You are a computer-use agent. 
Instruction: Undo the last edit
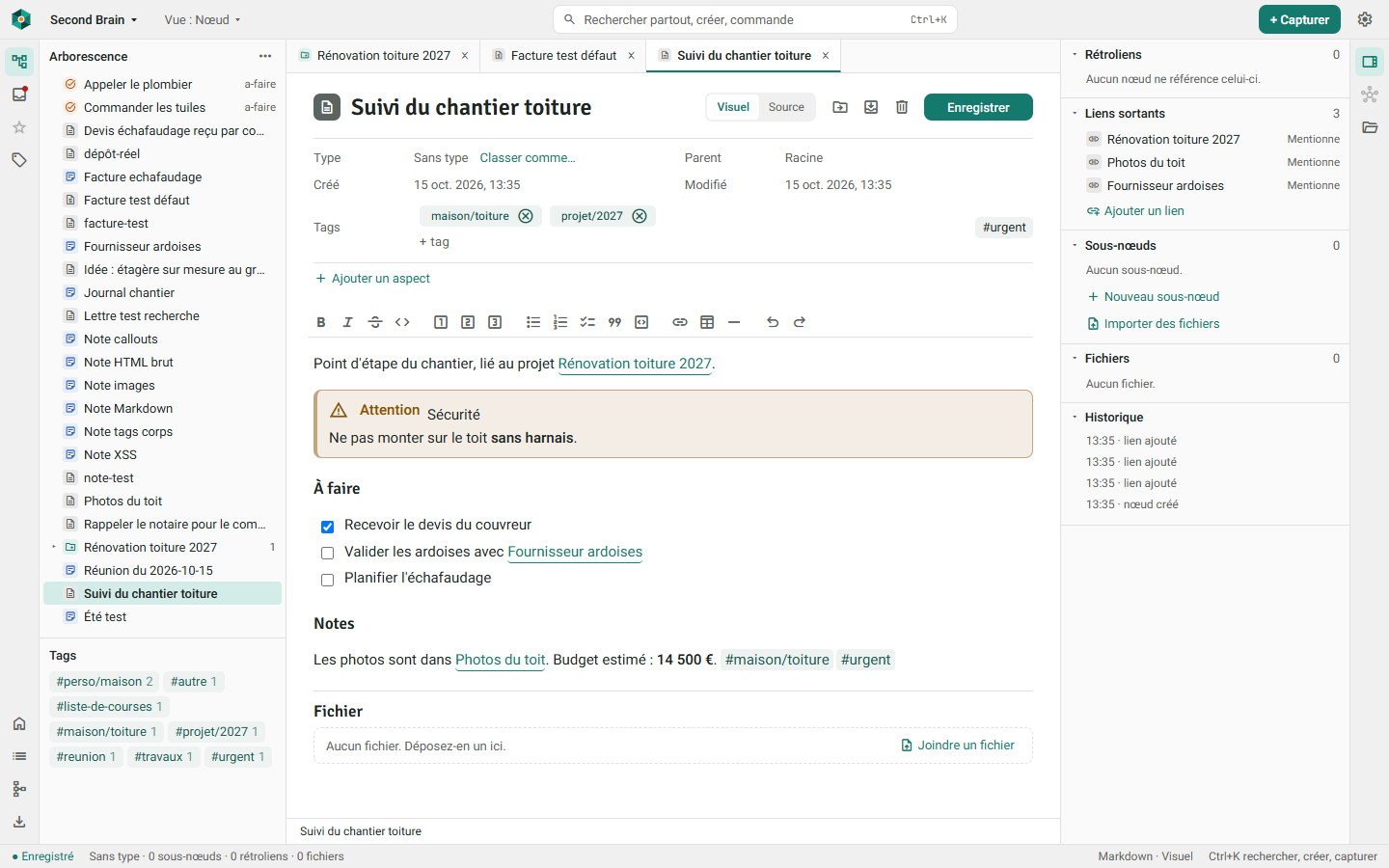773,322
